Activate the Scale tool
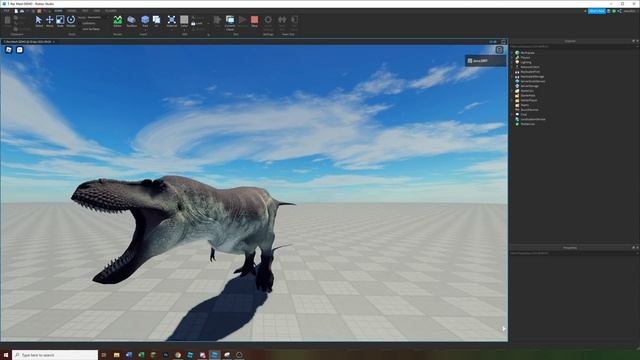 [x=60, y=21]
